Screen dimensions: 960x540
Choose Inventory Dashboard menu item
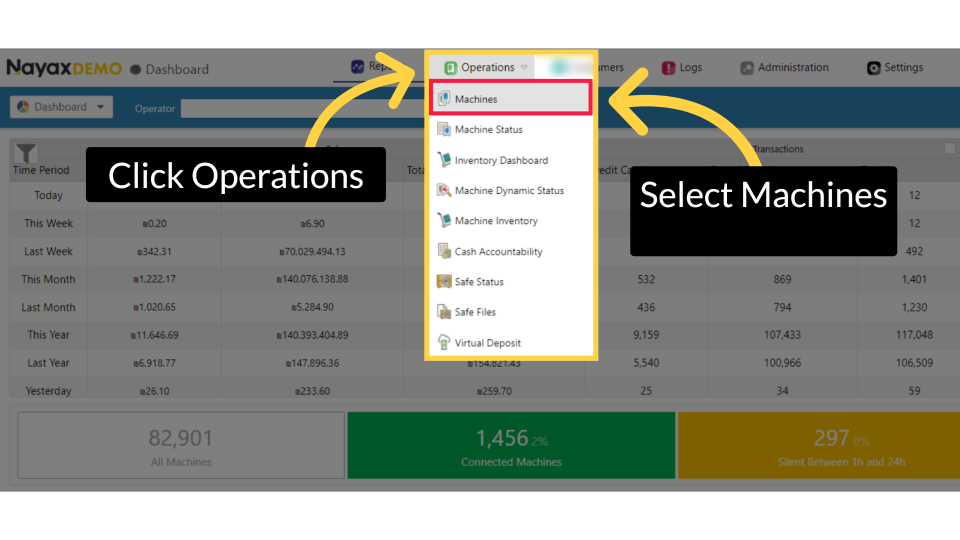pyautogui.click(x=511, y=160)
